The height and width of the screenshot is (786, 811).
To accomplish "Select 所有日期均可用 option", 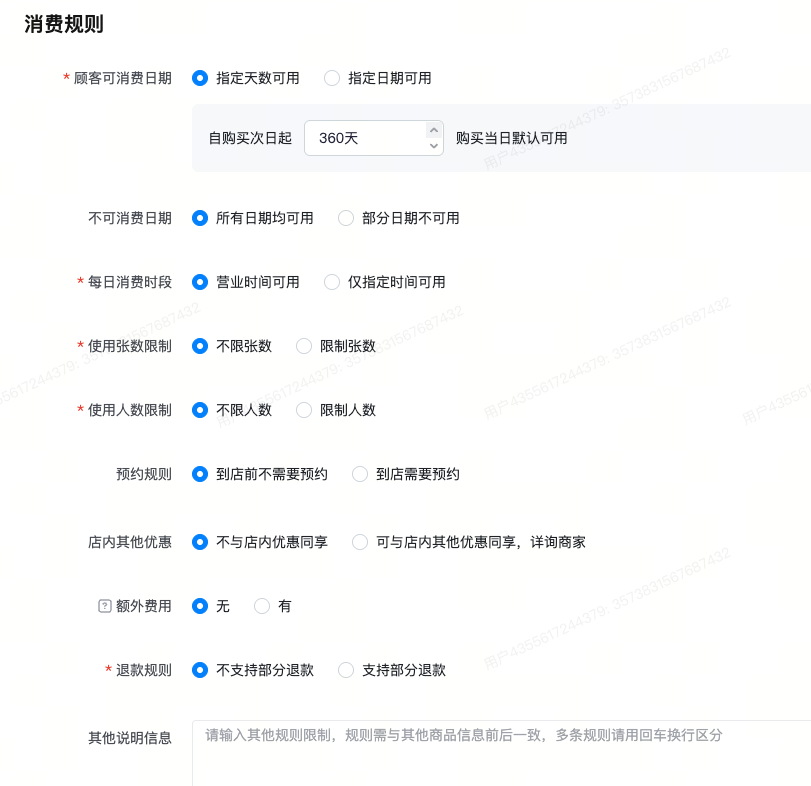I will click(x=200, y=218).
